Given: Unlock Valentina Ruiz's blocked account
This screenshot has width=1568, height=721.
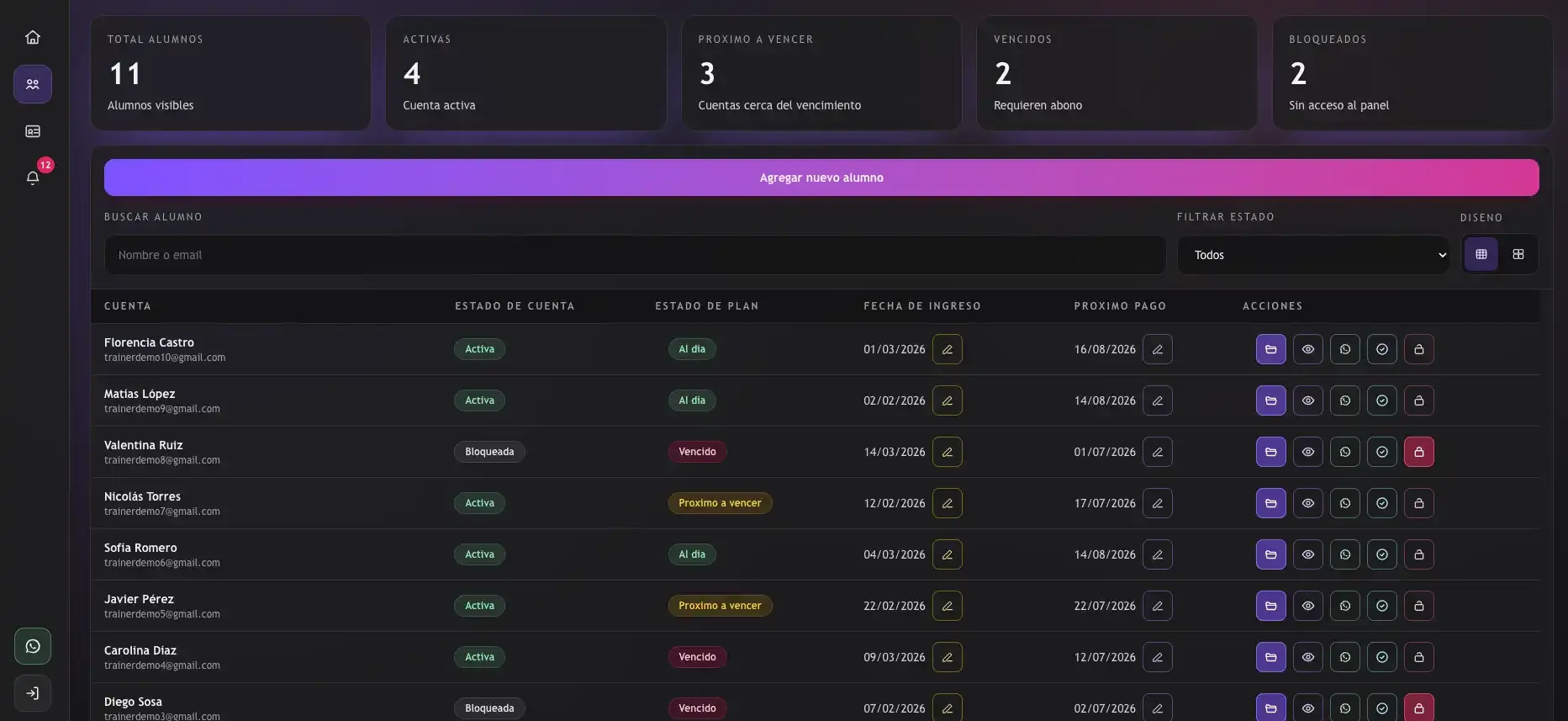Looking at the screenshot, I should click(x=1418, y=452).
